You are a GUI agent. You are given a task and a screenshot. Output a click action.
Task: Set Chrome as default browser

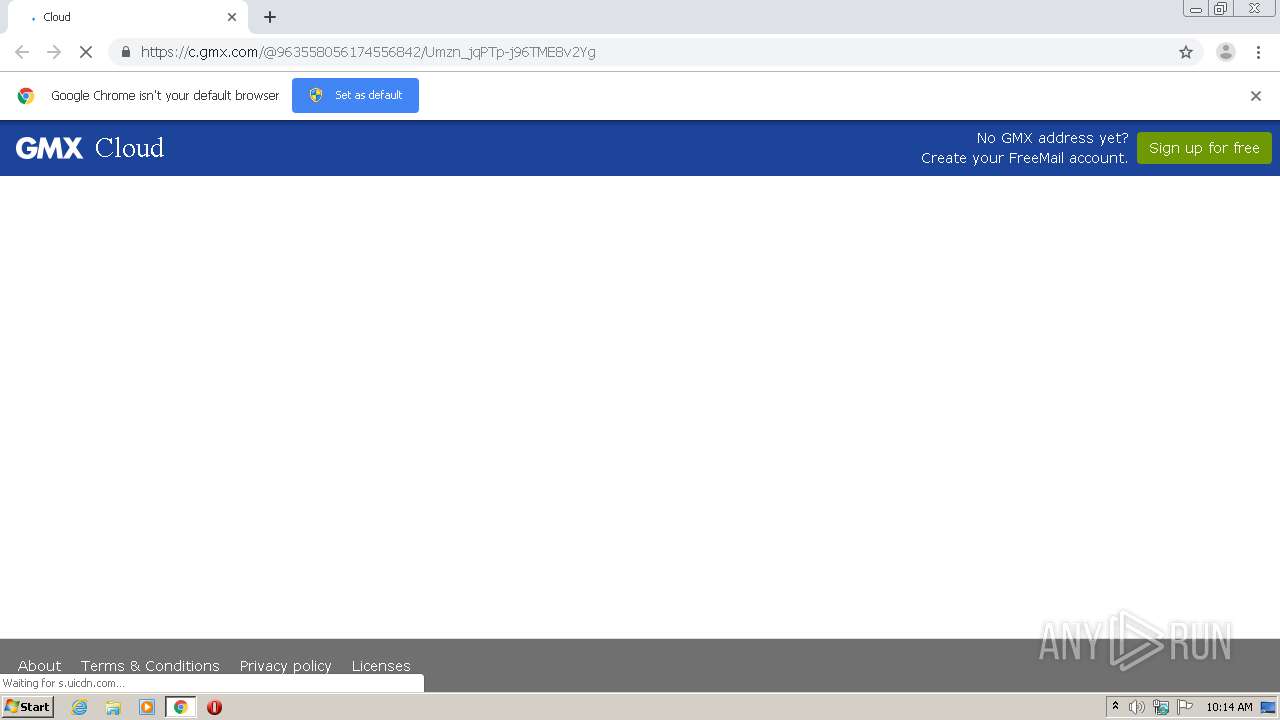pyautogui.click(x=355, y=95)
